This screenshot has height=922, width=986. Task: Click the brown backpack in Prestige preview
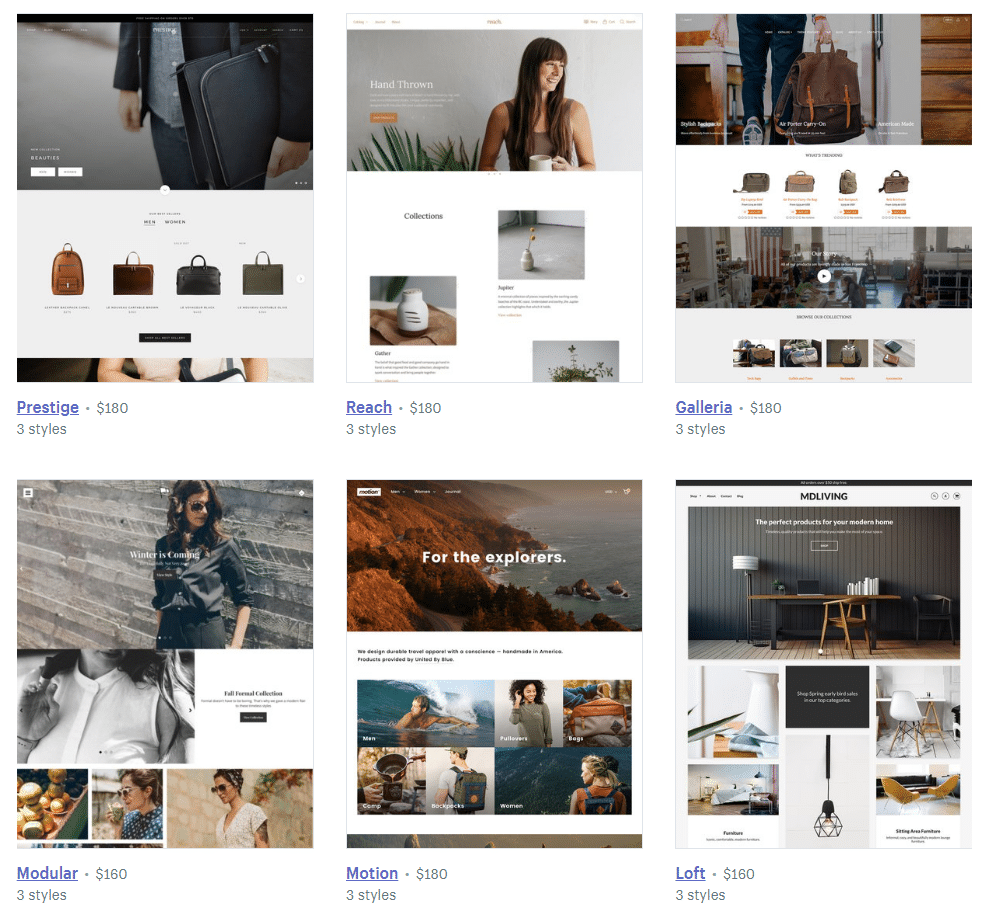[67, 270]
